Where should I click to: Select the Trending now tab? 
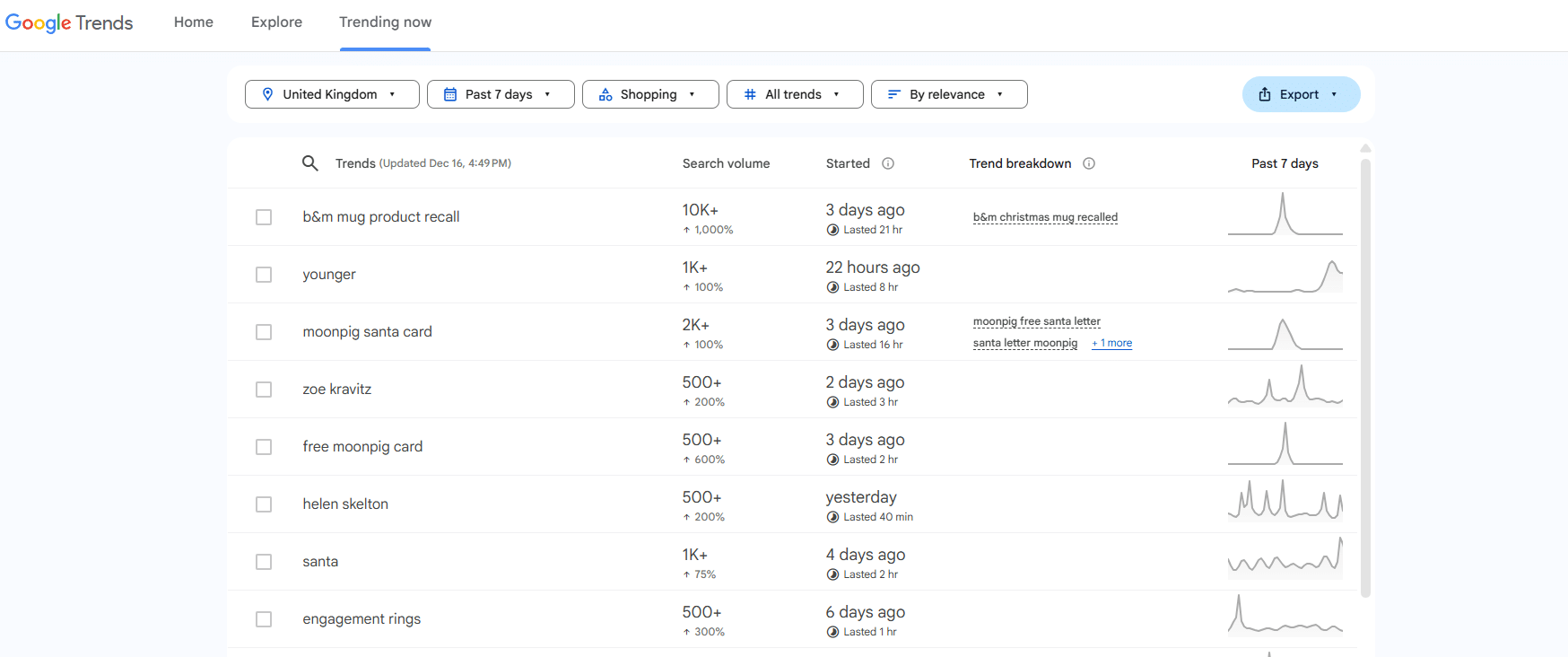(386, 22)
